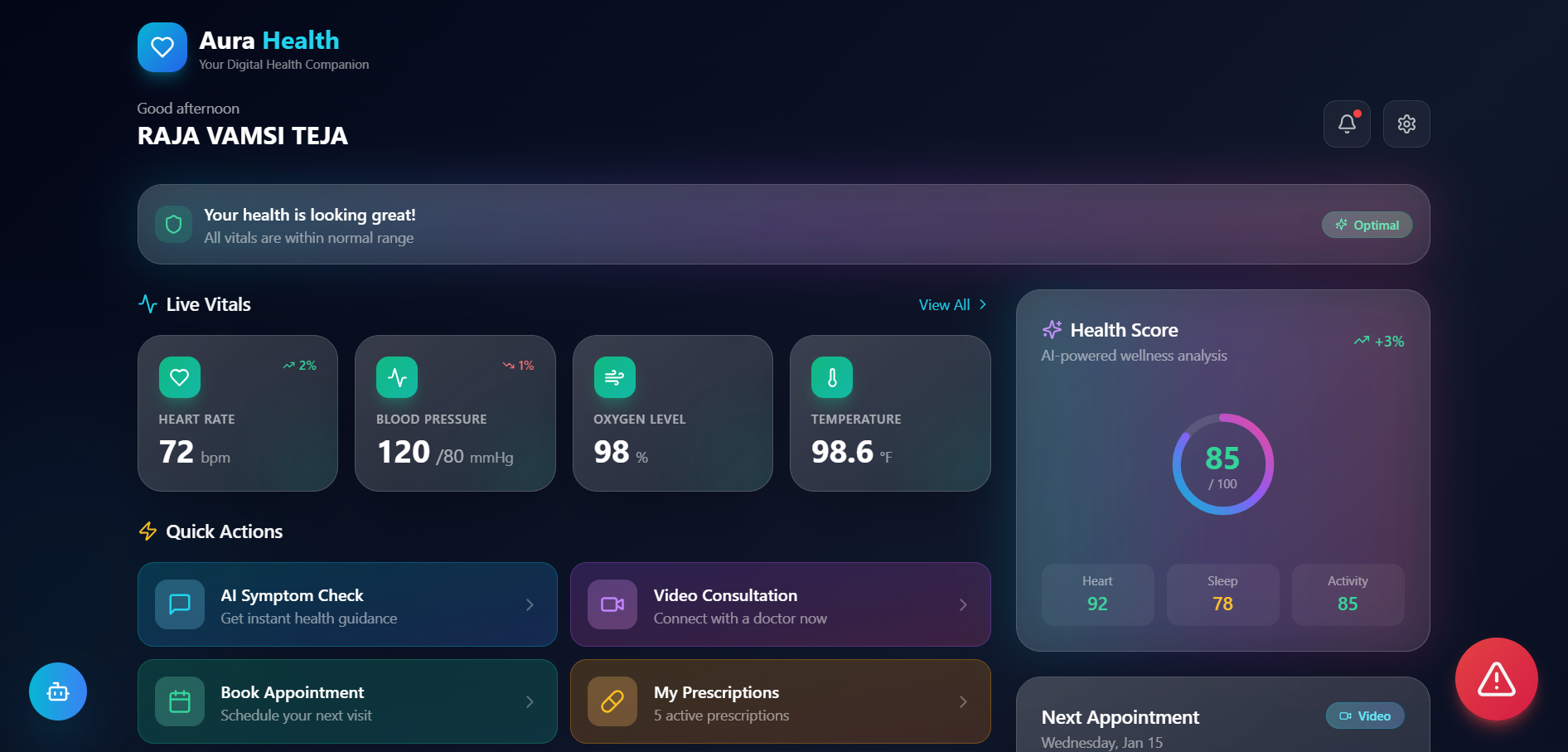Expand AI Symptom Check with its chevron

(530, 605)
